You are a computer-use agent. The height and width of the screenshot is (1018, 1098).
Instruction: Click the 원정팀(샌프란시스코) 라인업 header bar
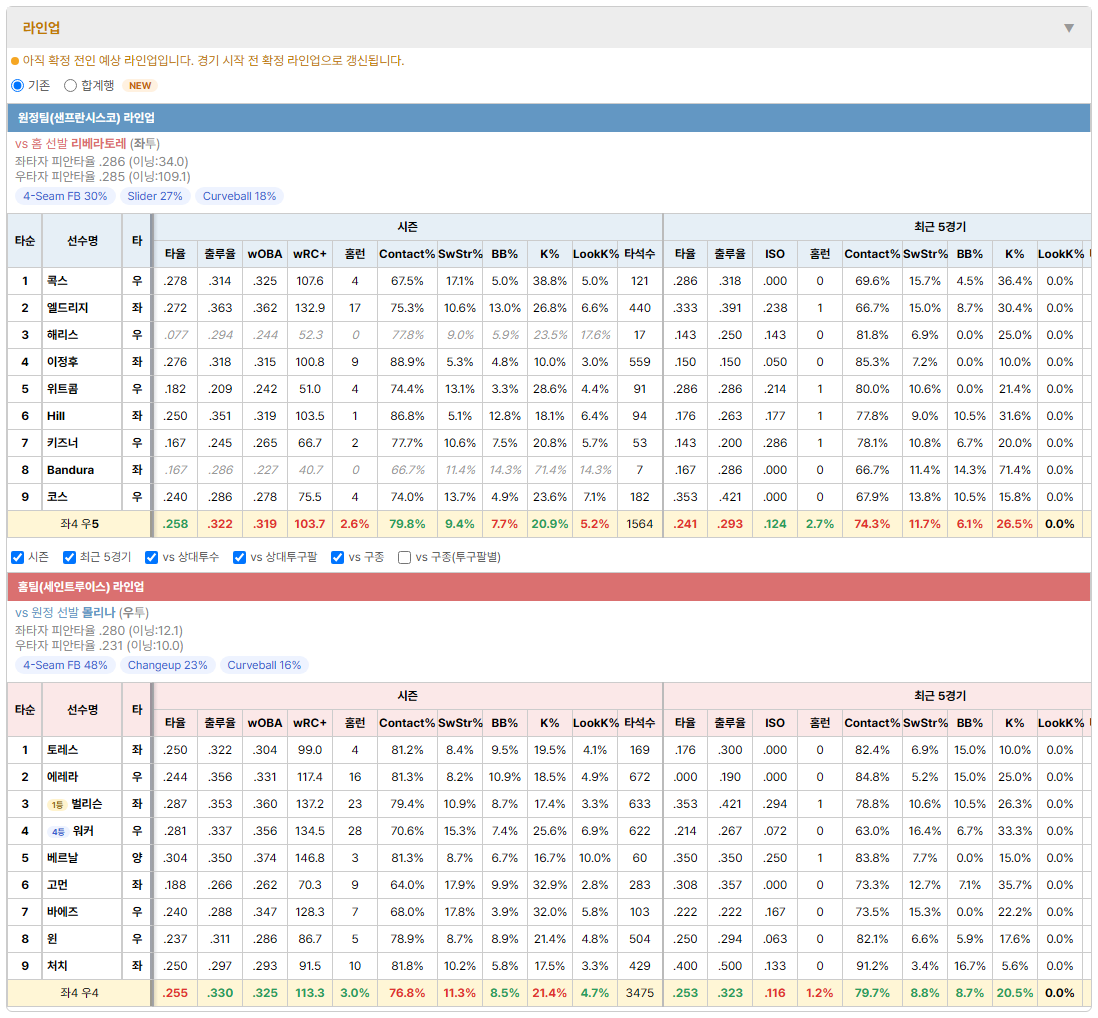tap(549, 118)
